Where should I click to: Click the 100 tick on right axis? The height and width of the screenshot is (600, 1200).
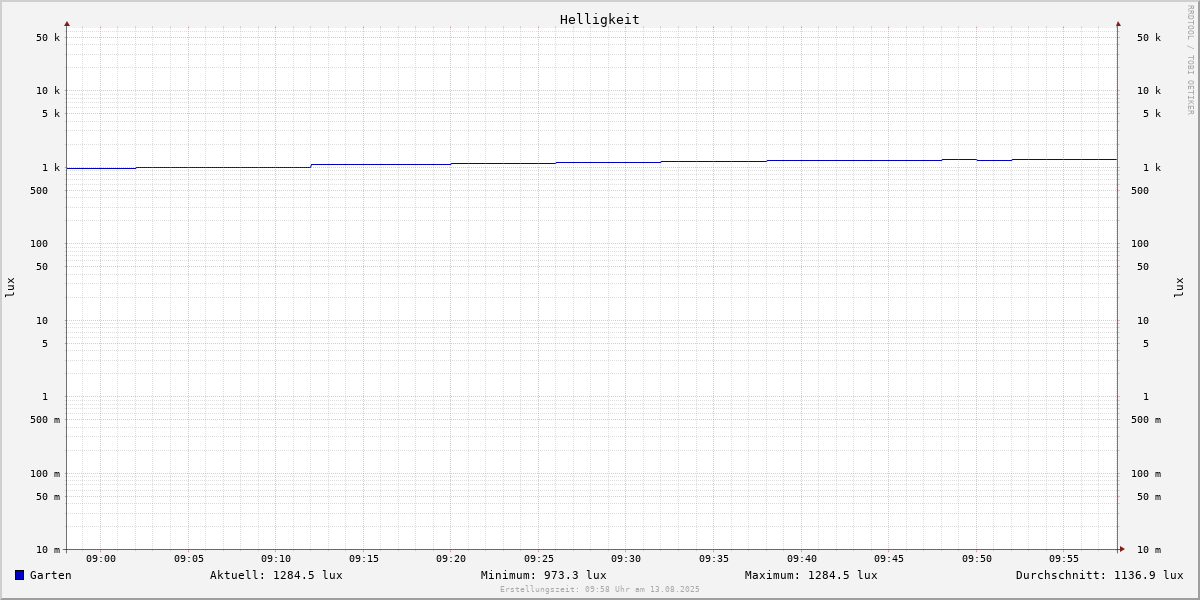(1140, 244)
